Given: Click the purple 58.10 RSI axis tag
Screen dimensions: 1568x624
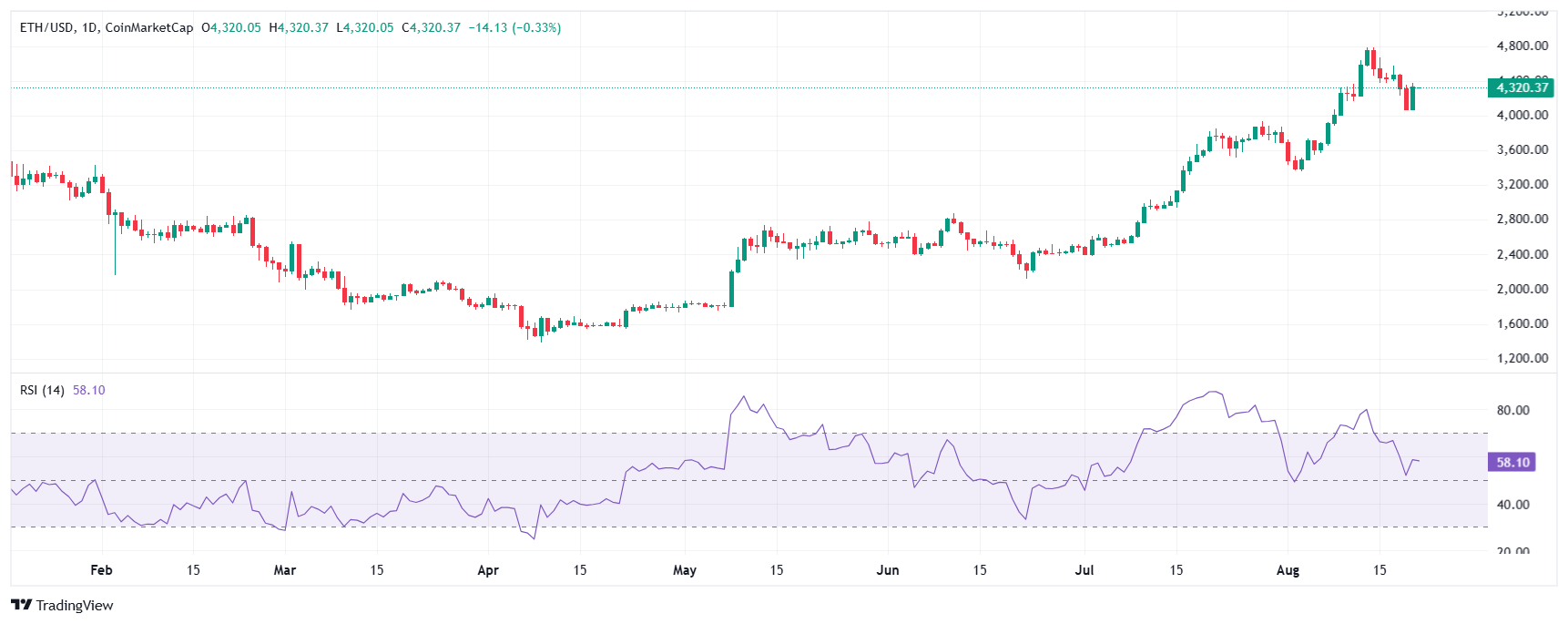Looking at the screenshot, I should [1512, 463].
